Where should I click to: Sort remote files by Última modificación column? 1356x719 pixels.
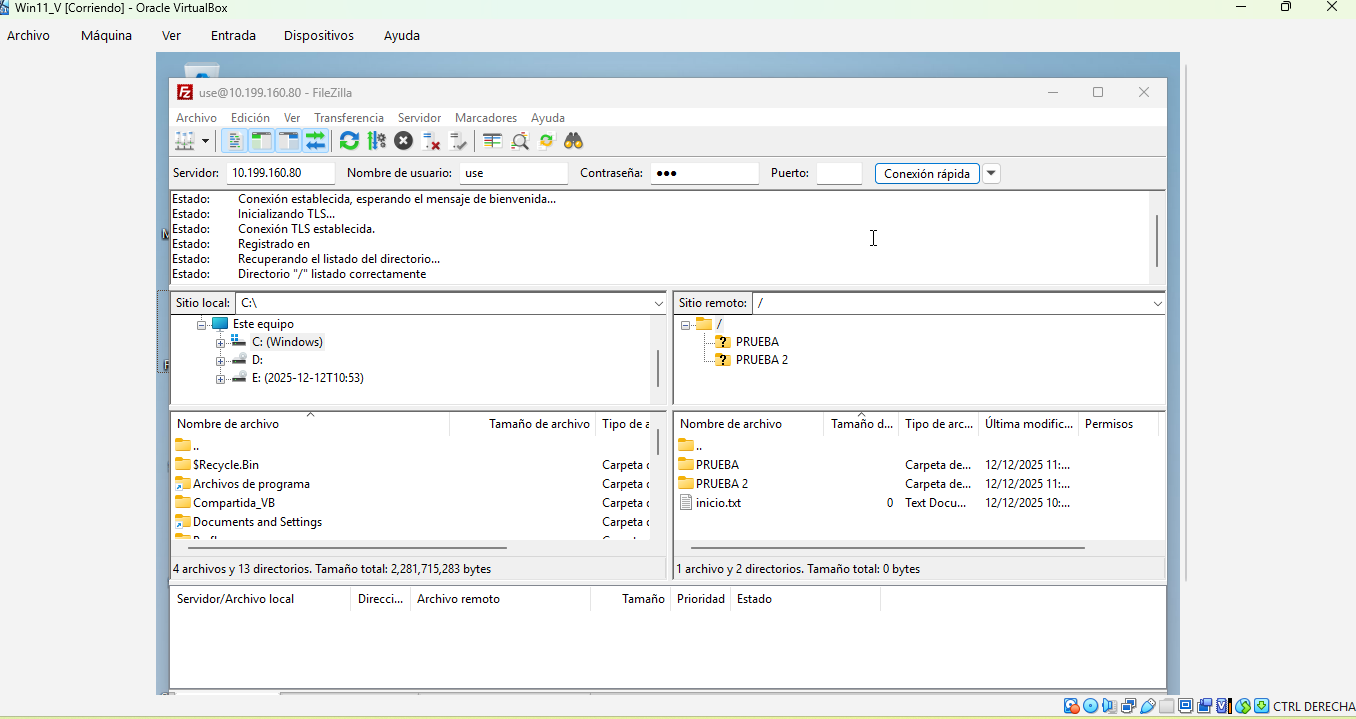point(1028,424)
